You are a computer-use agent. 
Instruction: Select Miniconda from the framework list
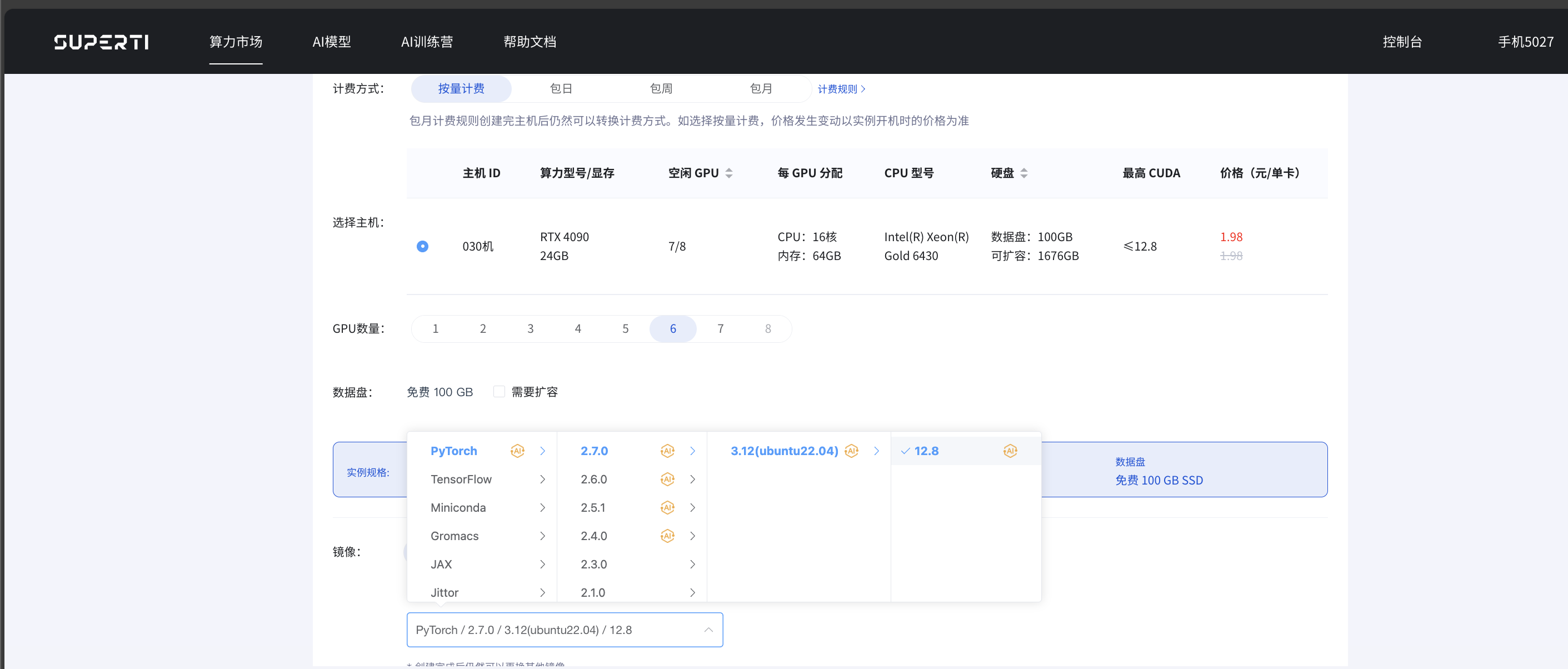click(x=458, y=508)
